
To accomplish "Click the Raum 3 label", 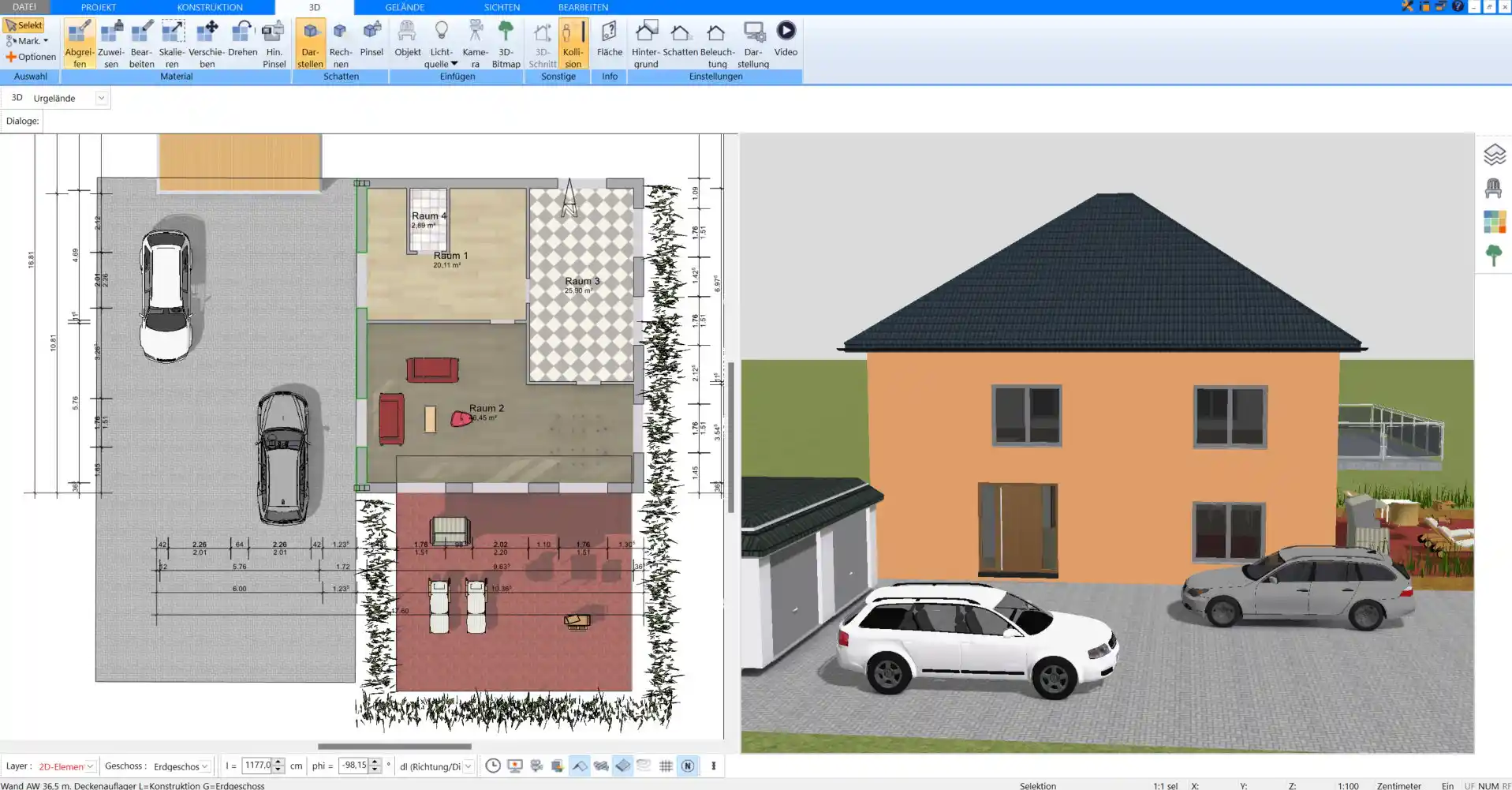I will point(582,281).
